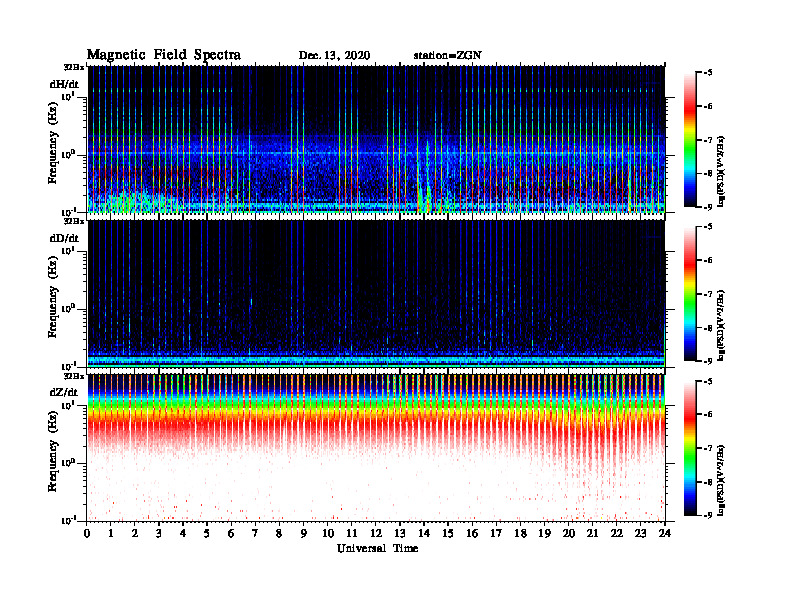Click the dZ/dt panel label
792x612 pixels.
[64, 392]
